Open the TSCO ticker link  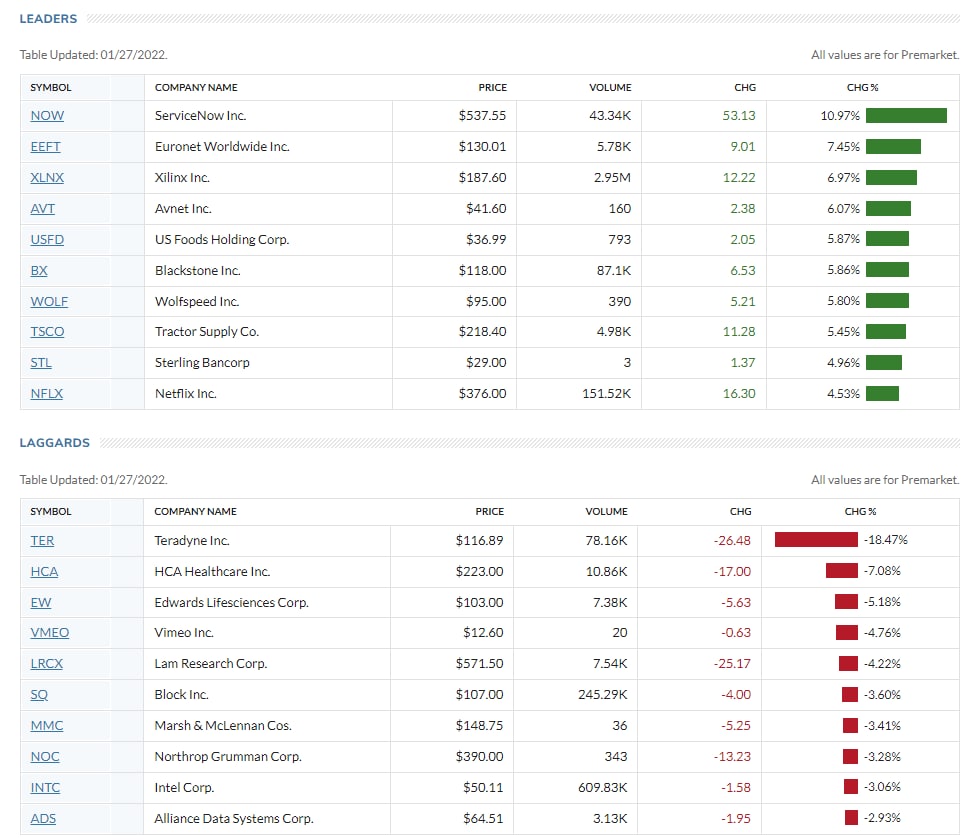click(47, 331)
